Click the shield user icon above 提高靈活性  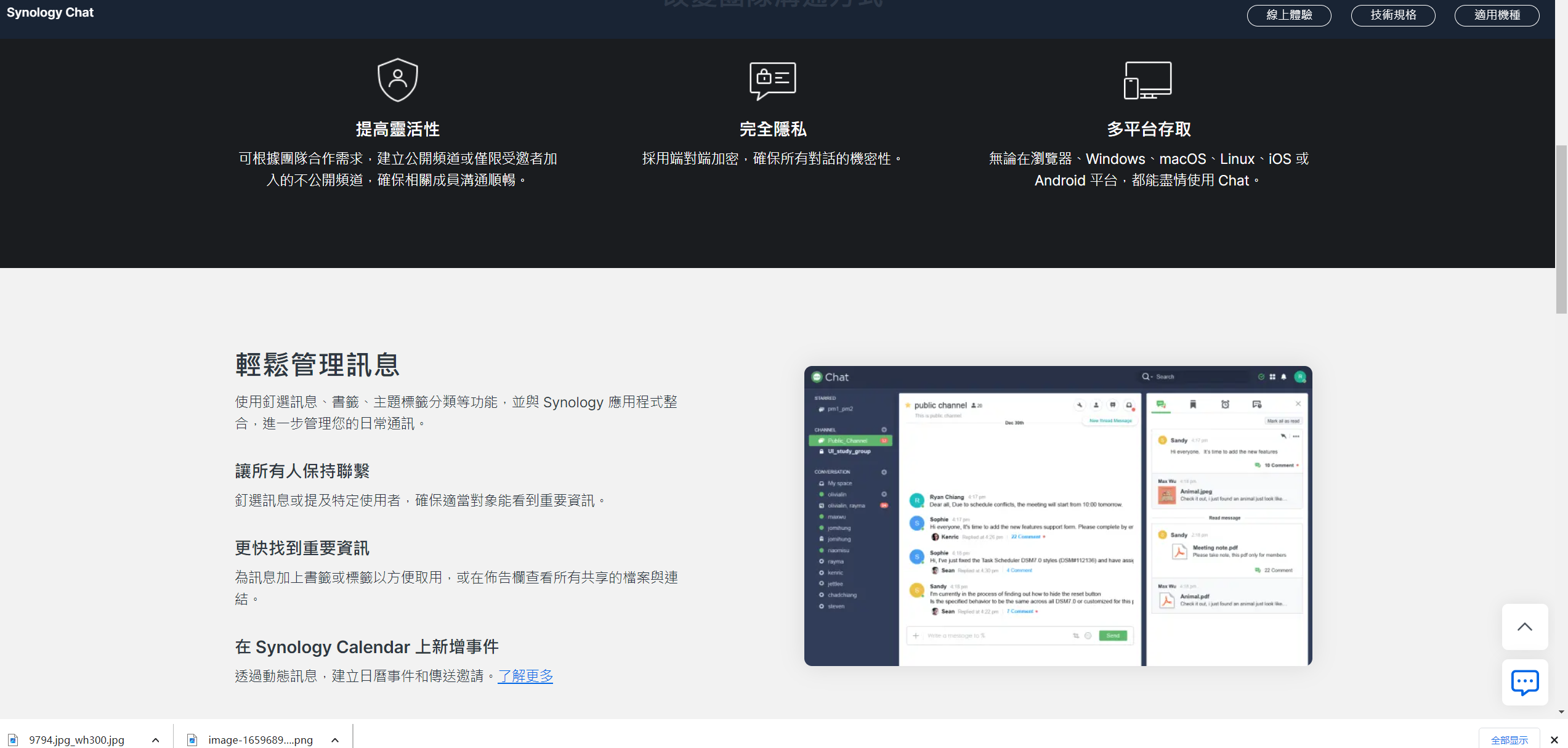click(x=398, y=80)
